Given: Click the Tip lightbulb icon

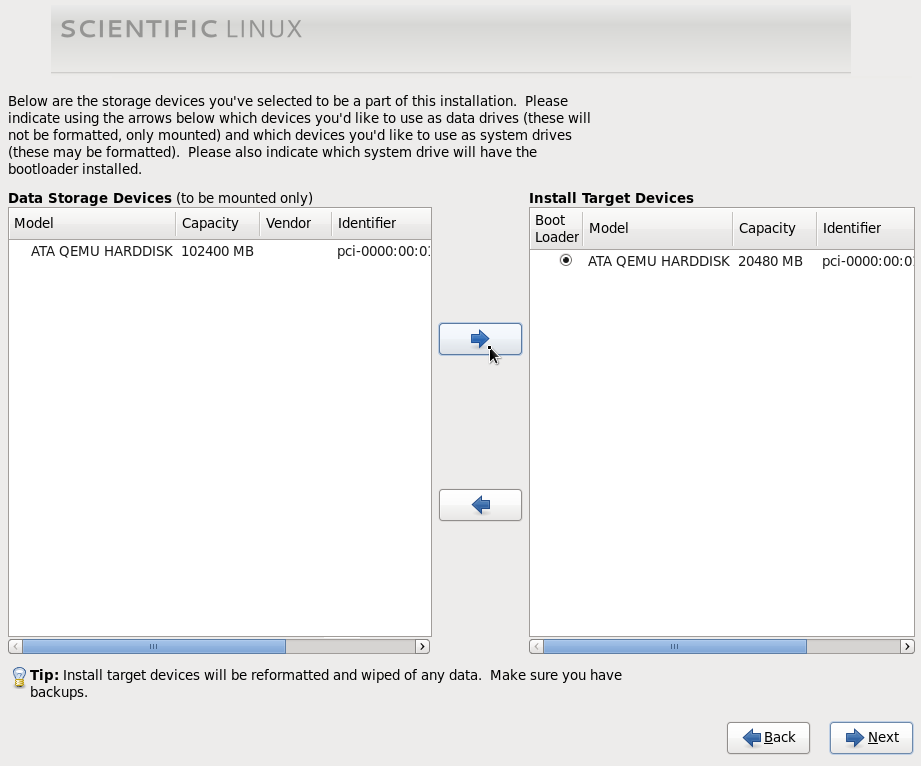Looking at the screenshot, I should pos(16,677).
